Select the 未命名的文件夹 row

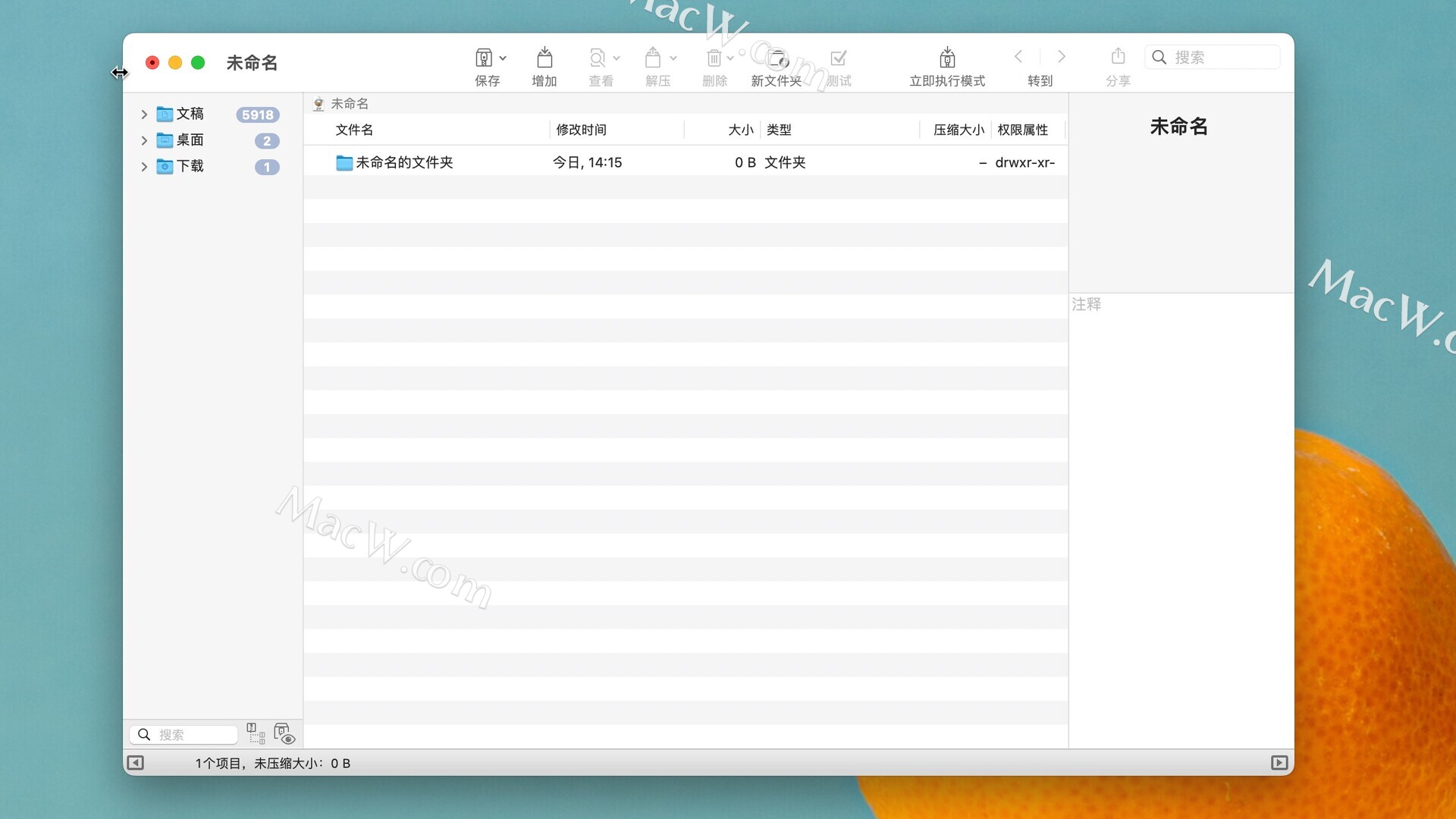point(686,162)
